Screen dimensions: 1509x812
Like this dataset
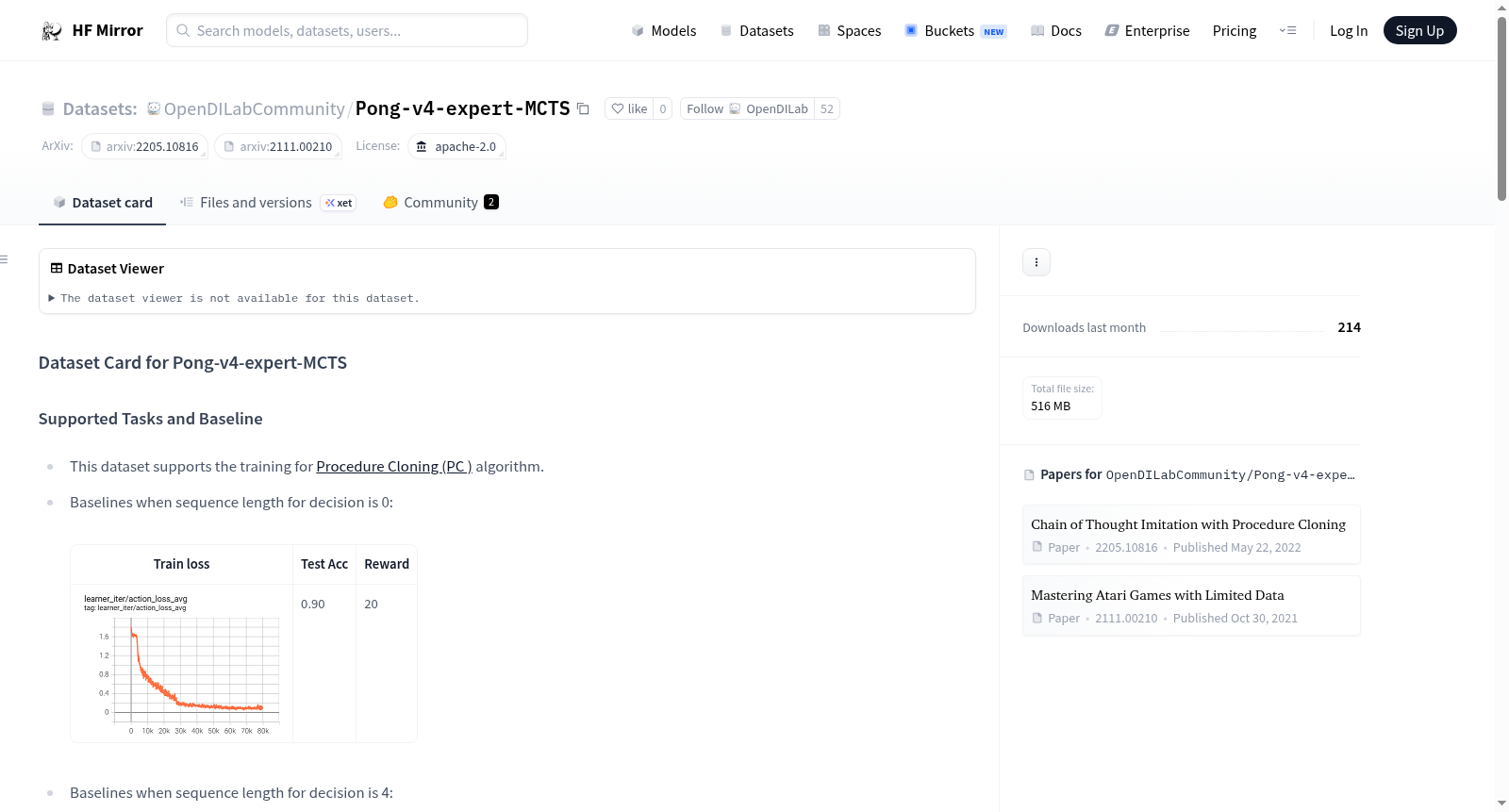[628, 109]
